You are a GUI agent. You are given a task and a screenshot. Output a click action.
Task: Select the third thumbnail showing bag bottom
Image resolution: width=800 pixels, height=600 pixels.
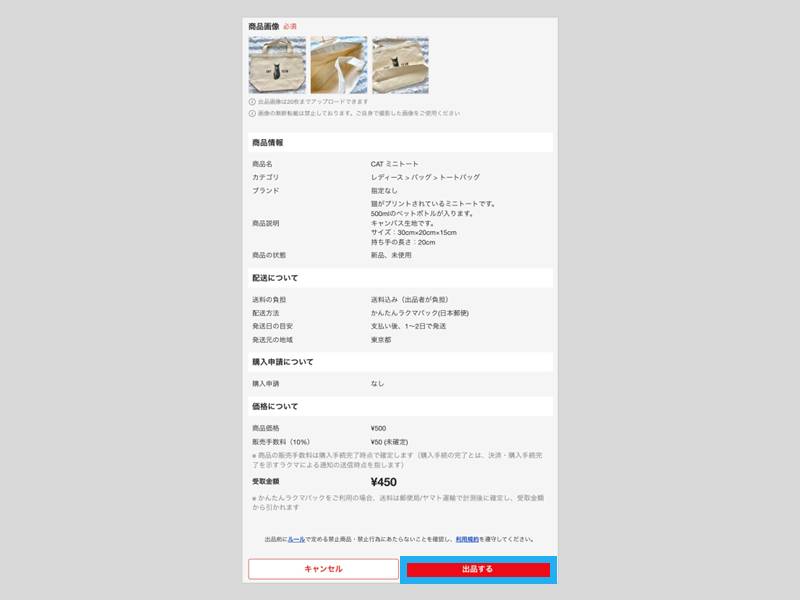401,65
